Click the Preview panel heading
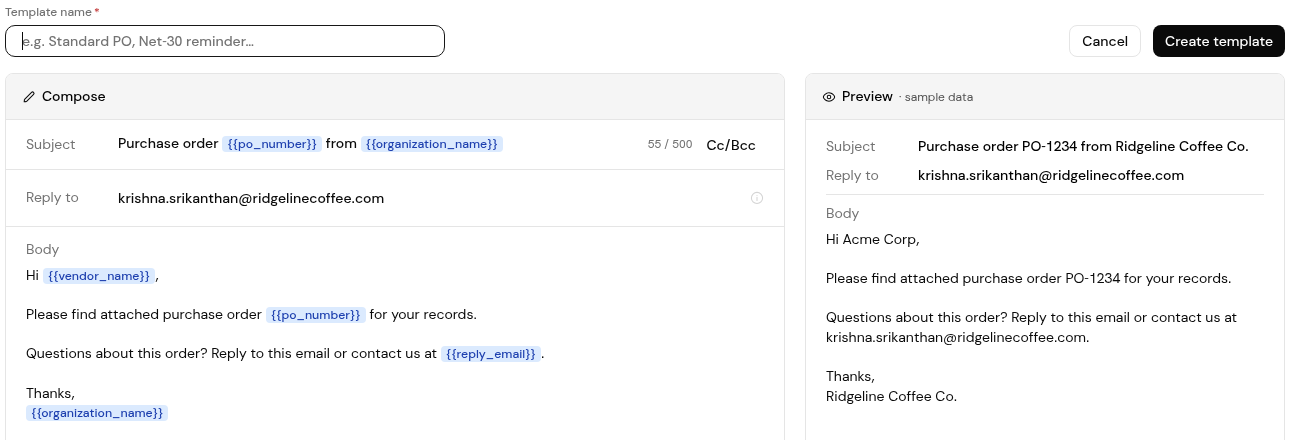This screenshot has height=440, width=1290. pyautogui.click(x=867, y=97)
